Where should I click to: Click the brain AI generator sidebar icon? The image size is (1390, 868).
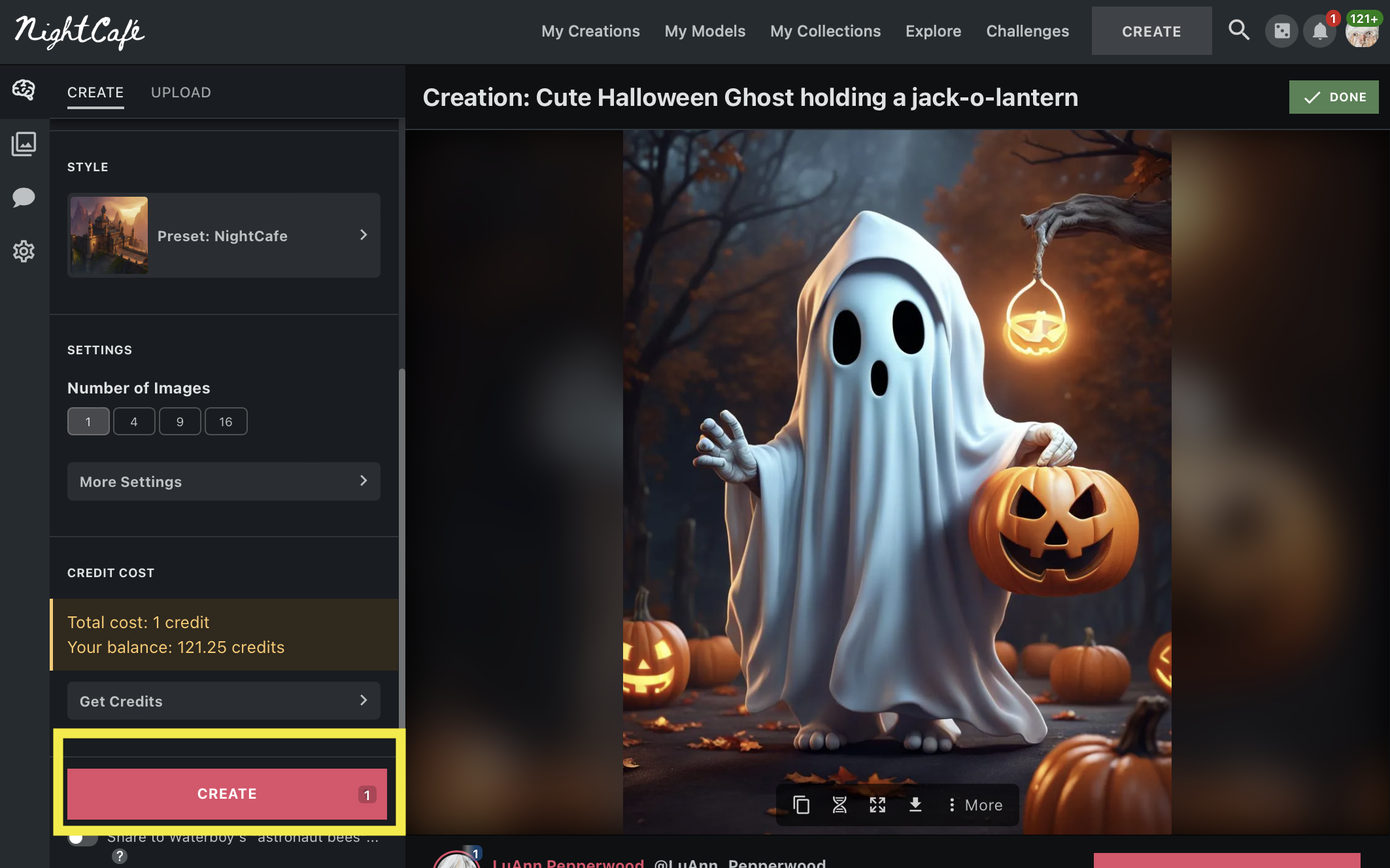click(24, 90)
